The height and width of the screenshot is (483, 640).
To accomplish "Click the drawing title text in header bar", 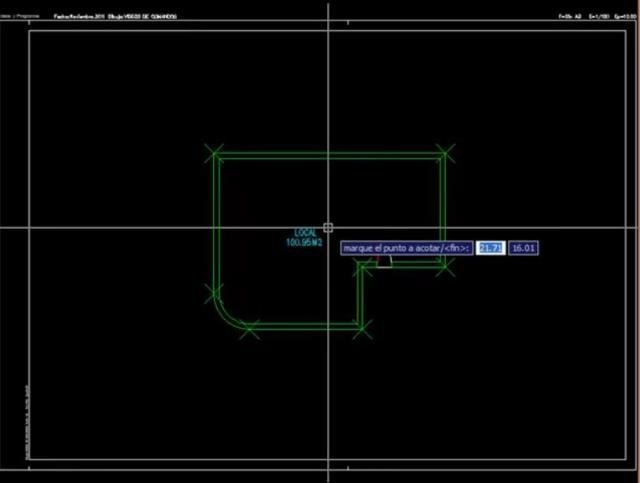I will (115, 17).
